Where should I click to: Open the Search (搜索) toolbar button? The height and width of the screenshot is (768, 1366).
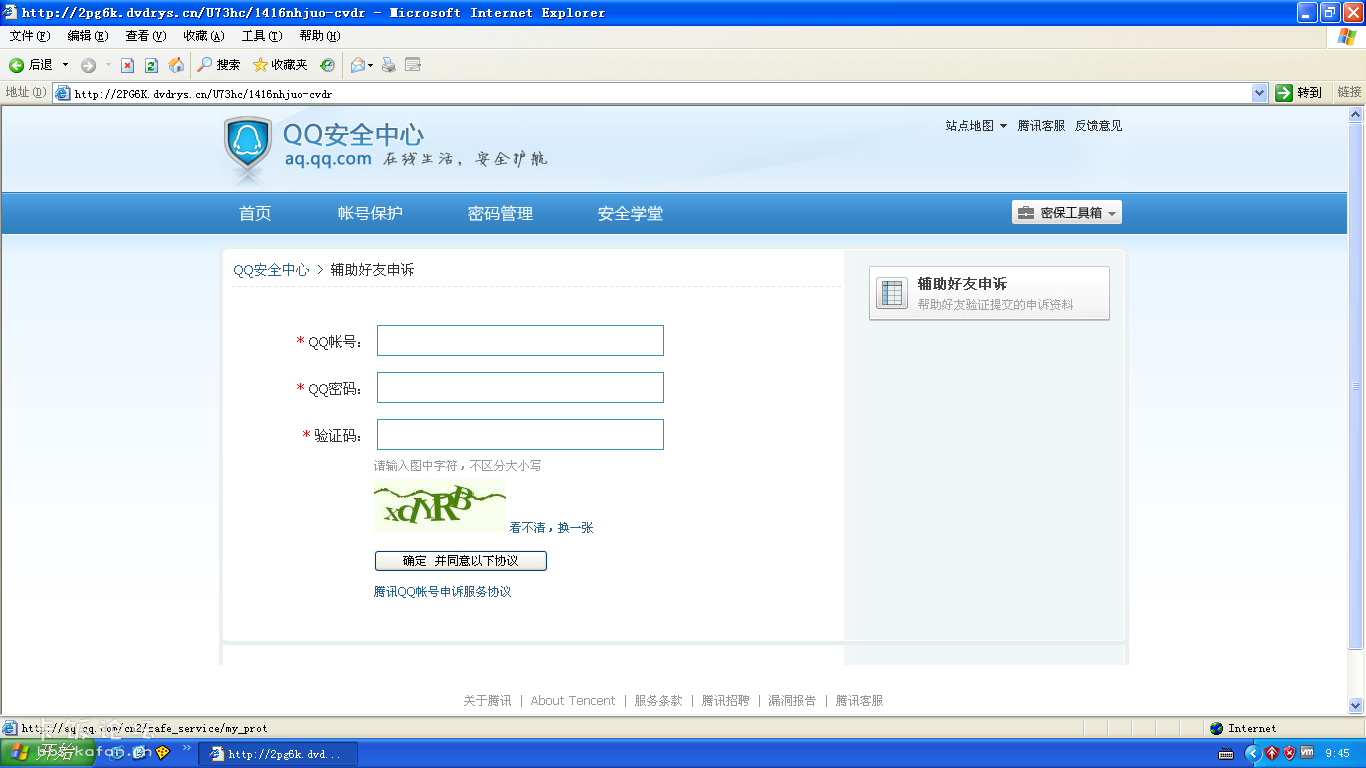coord(219,65)
